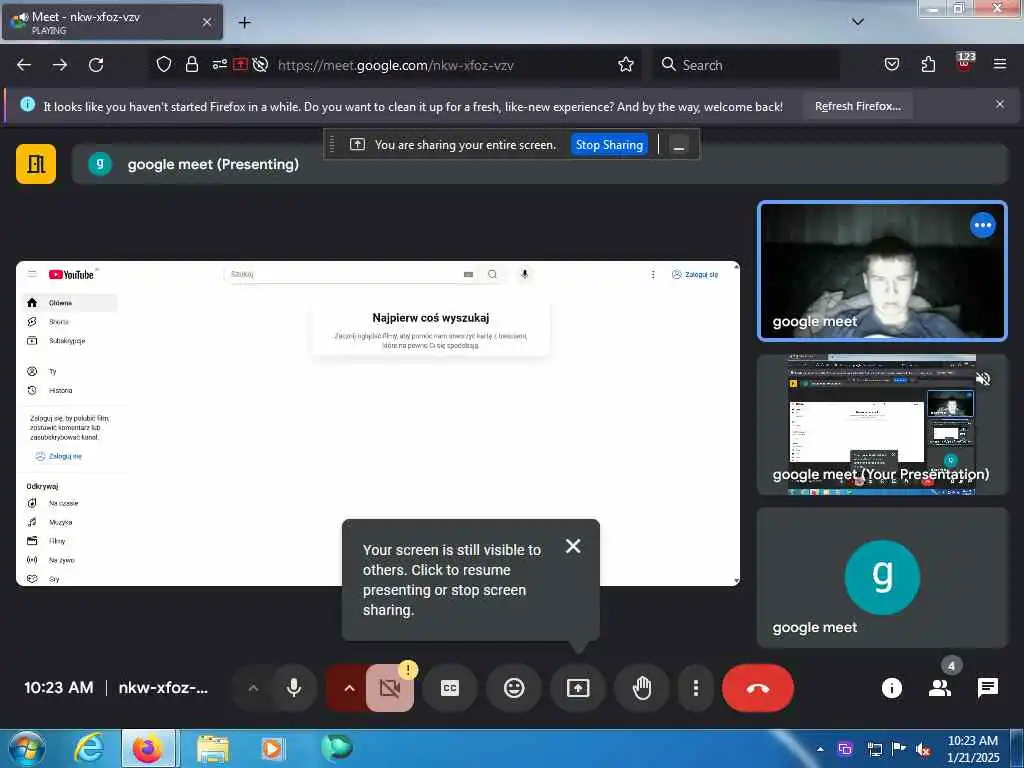The image size is (1024, 768).
Task: Open the in-call chat panel
Action: pyautogui.click(x=987, y=688)
